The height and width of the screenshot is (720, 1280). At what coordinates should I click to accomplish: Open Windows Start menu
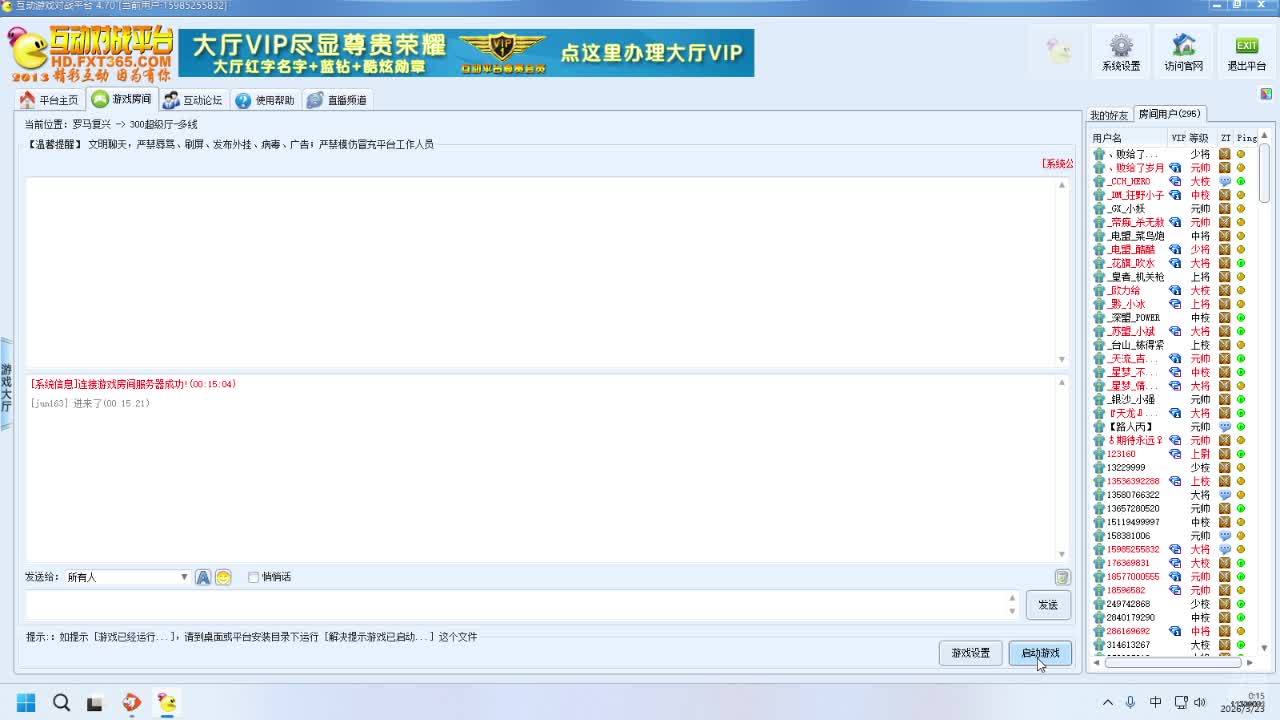[26, 703]
